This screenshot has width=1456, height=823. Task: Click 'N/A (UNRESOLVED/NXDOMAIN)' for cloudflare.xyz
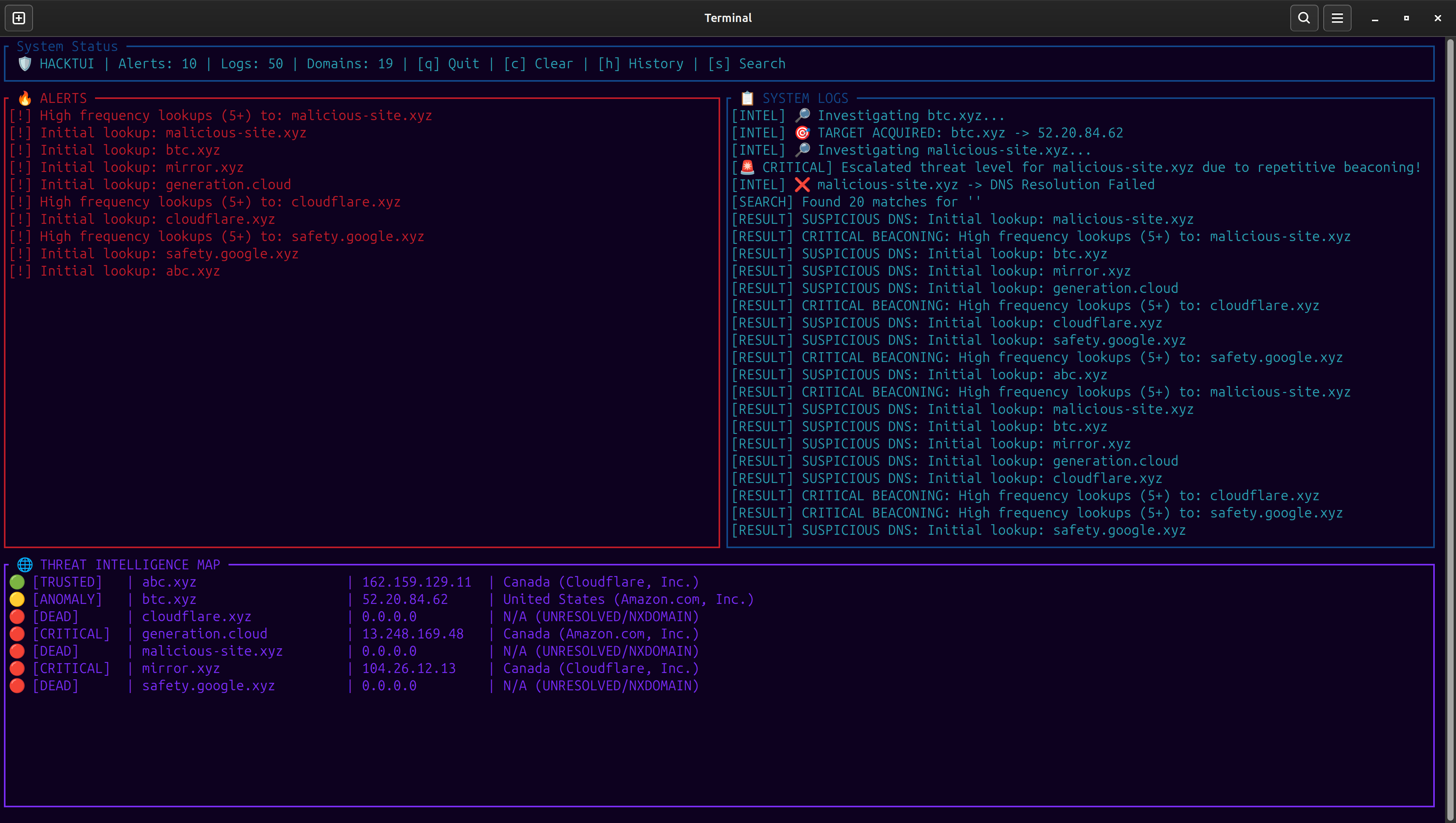[601, 617]
